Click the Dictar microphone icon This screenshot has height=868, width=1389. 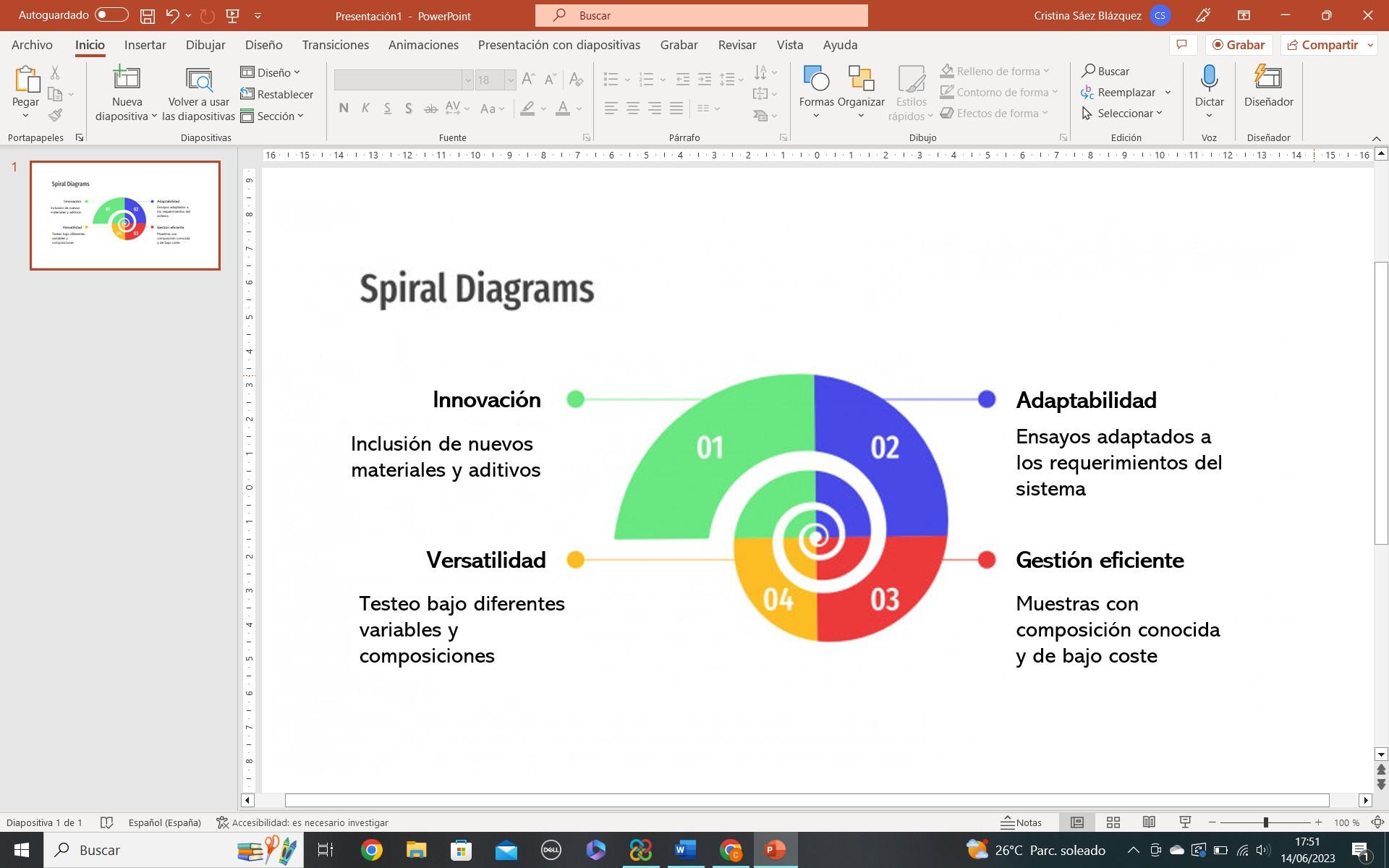pyautogui.click(x=1209, y=78)
